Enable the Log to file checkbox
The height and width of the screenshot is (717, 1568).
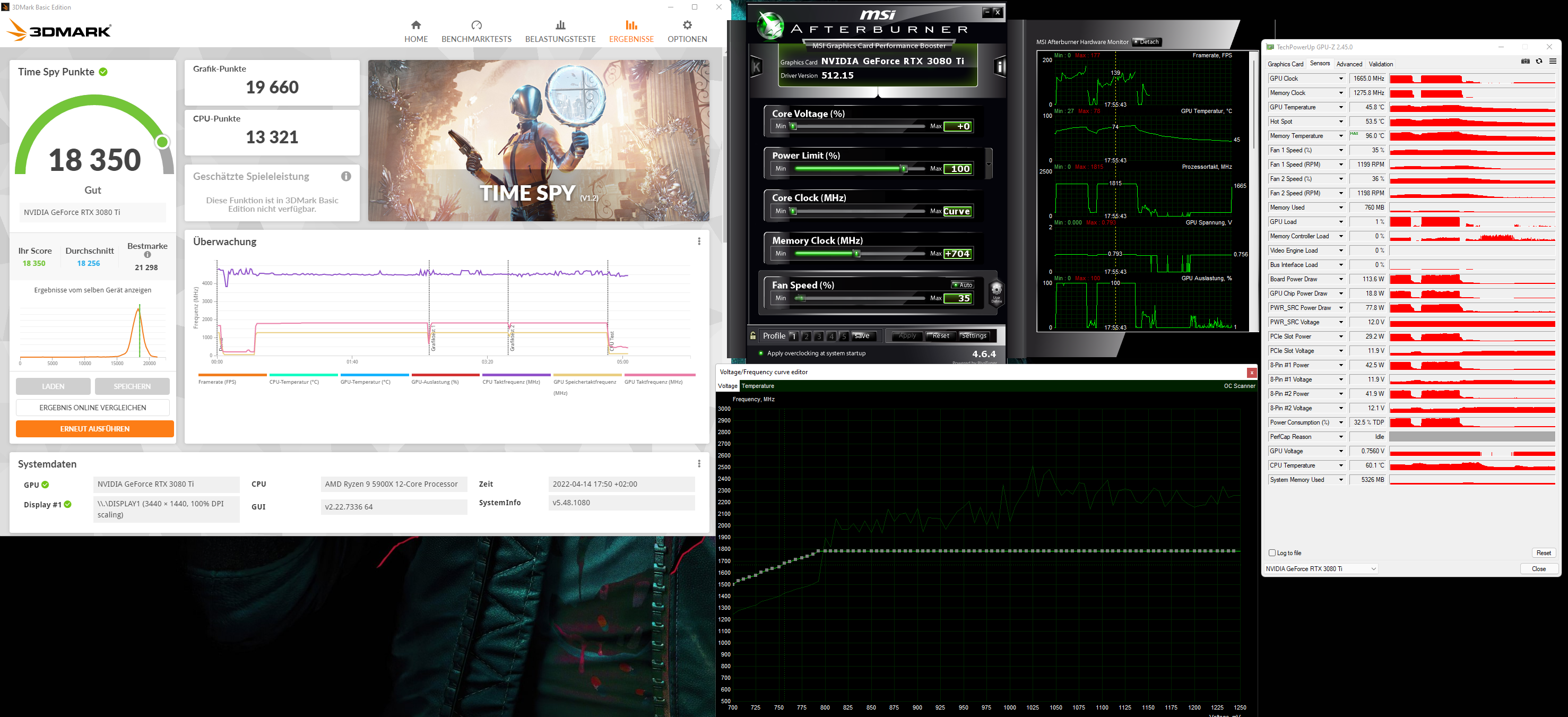pos(1271,552)
